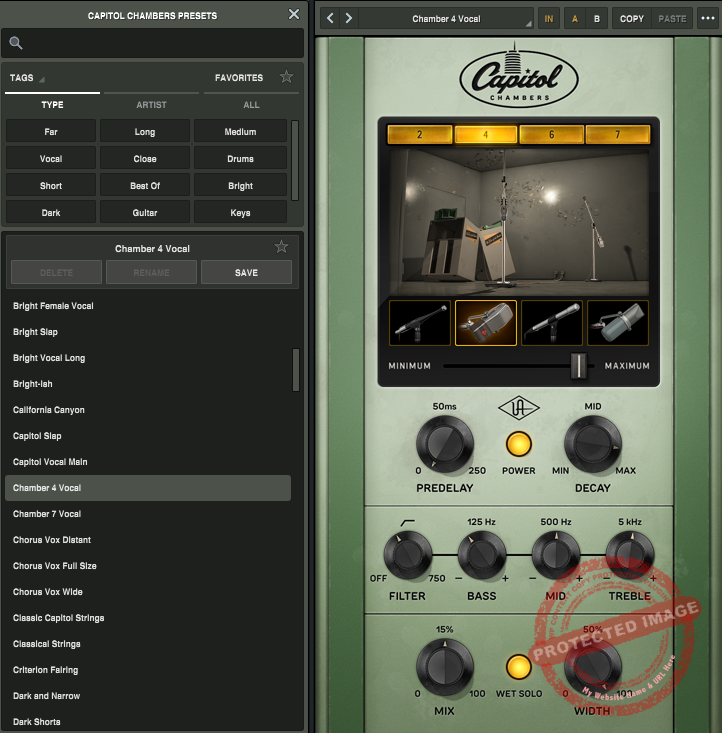Image resolution: width=722 pixels, height=733 pixels.
Task: Switch to the Artist tab
Action: coord(151,105)
